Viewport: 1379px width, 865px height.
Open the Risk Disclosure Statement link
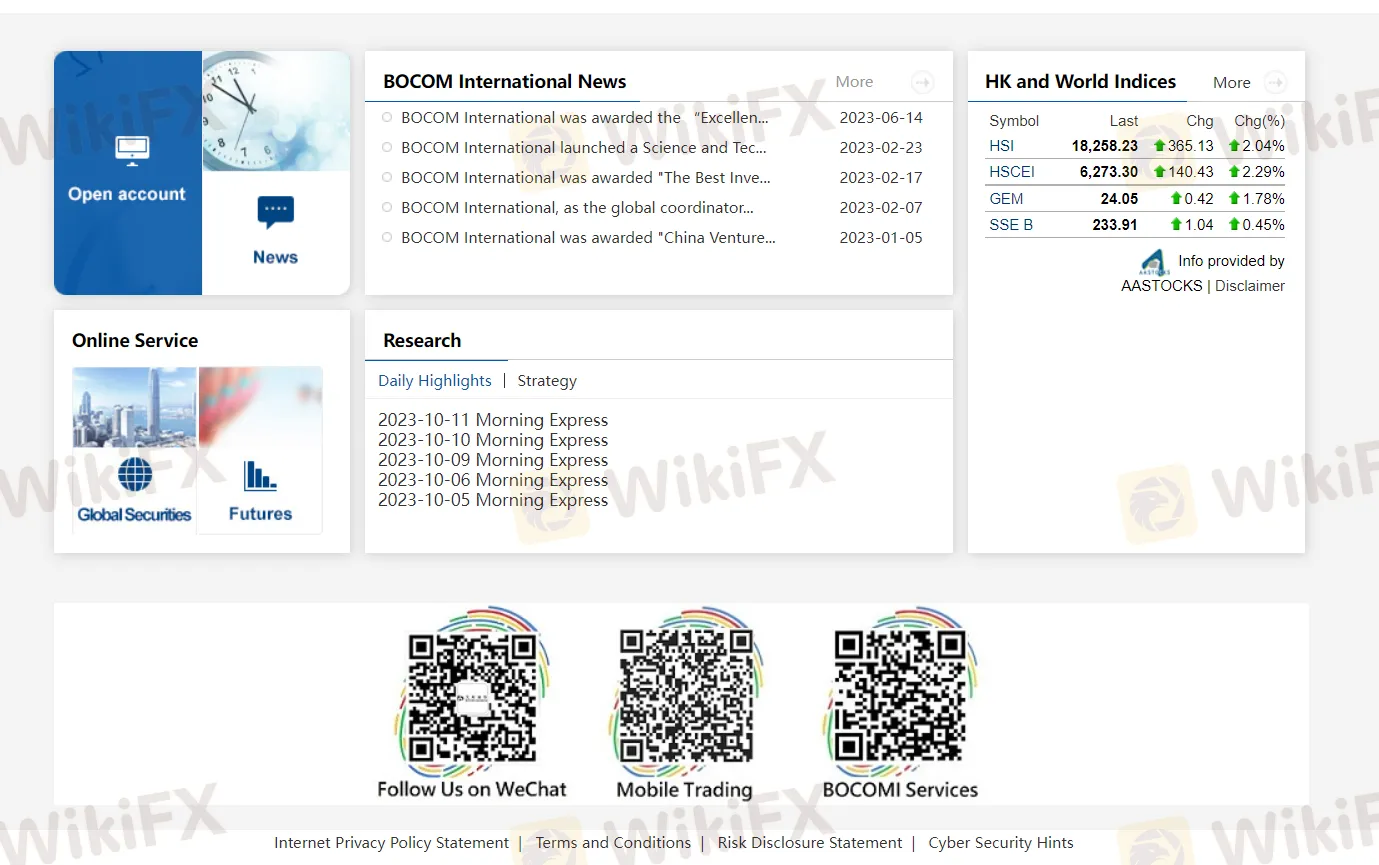tap(809, 843)
